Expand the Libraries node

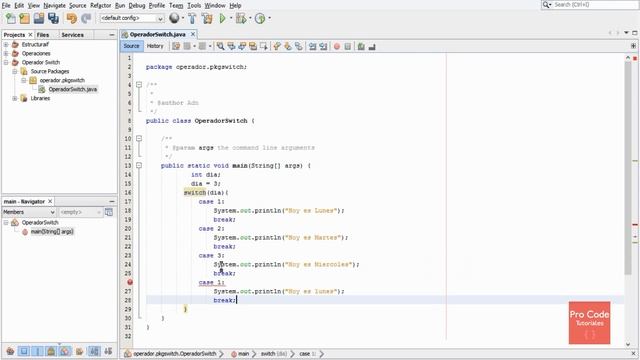[15, 98]
